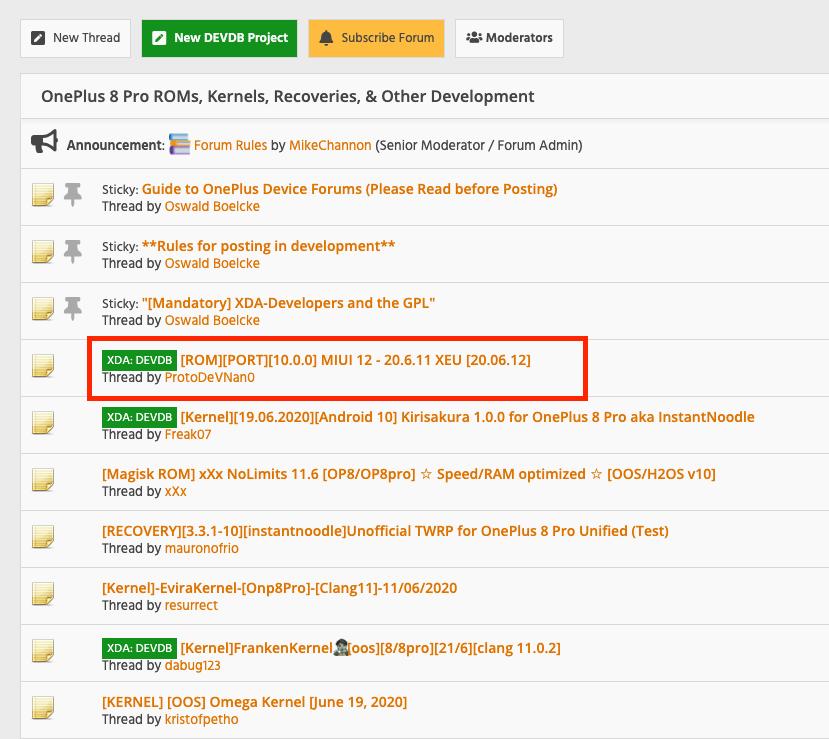Click XDA: DEVDB badge on MIUI 12 thread
829x739 pixels.
140,360
